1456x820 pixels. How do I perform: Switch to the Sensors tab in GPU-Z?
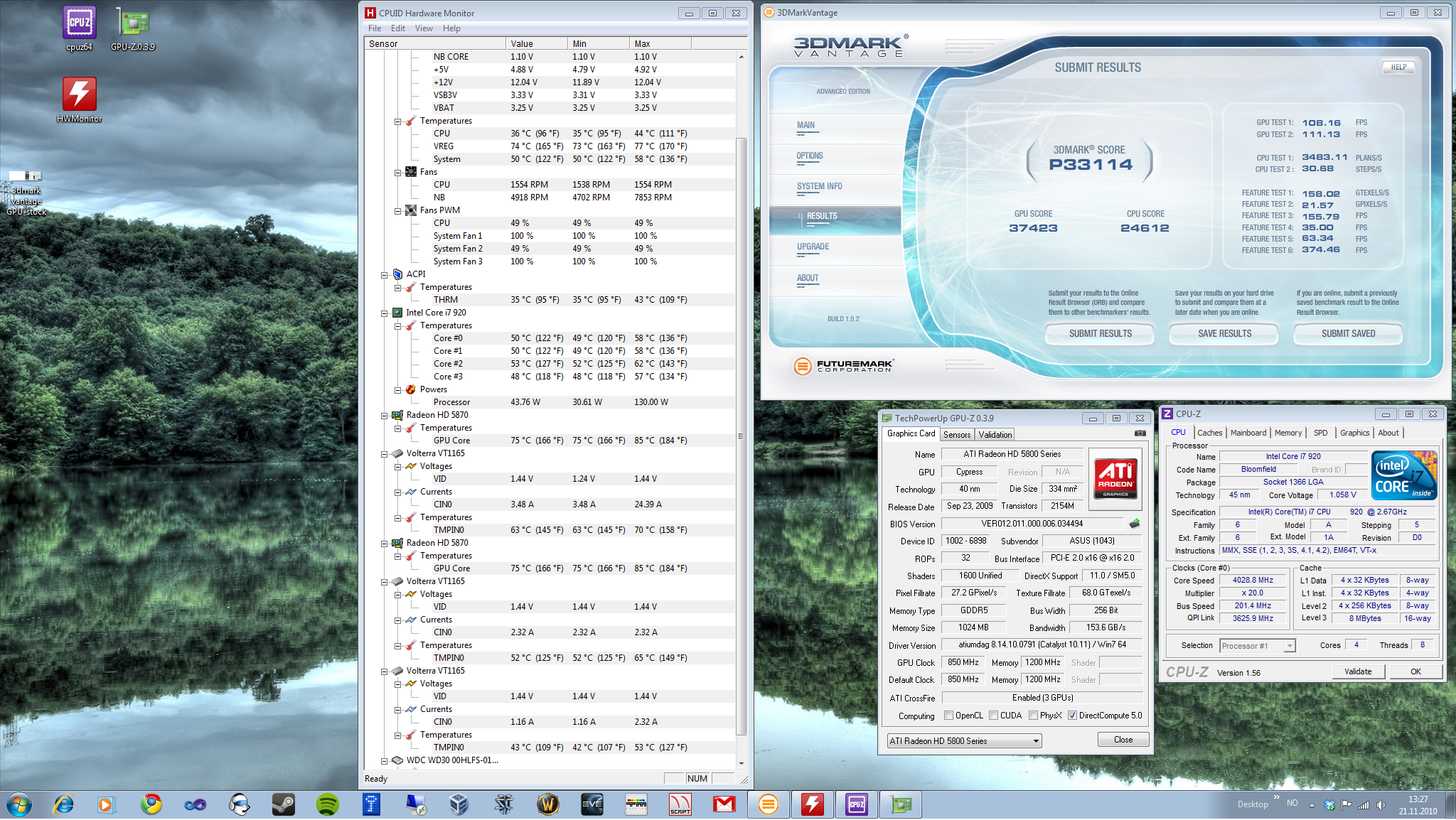pyautogui.click(x=956, y=435)
